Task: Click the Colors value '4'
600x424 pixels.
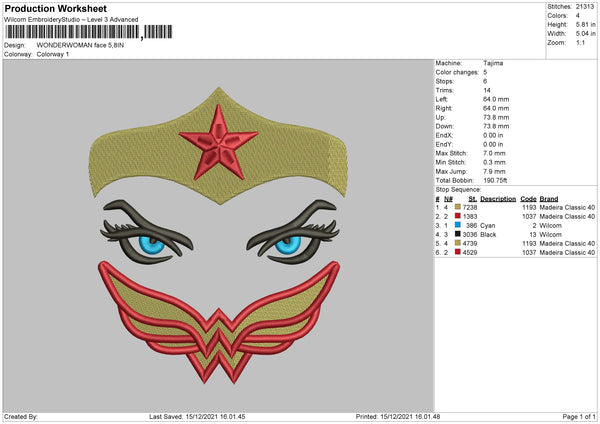Action: point(578,16)
